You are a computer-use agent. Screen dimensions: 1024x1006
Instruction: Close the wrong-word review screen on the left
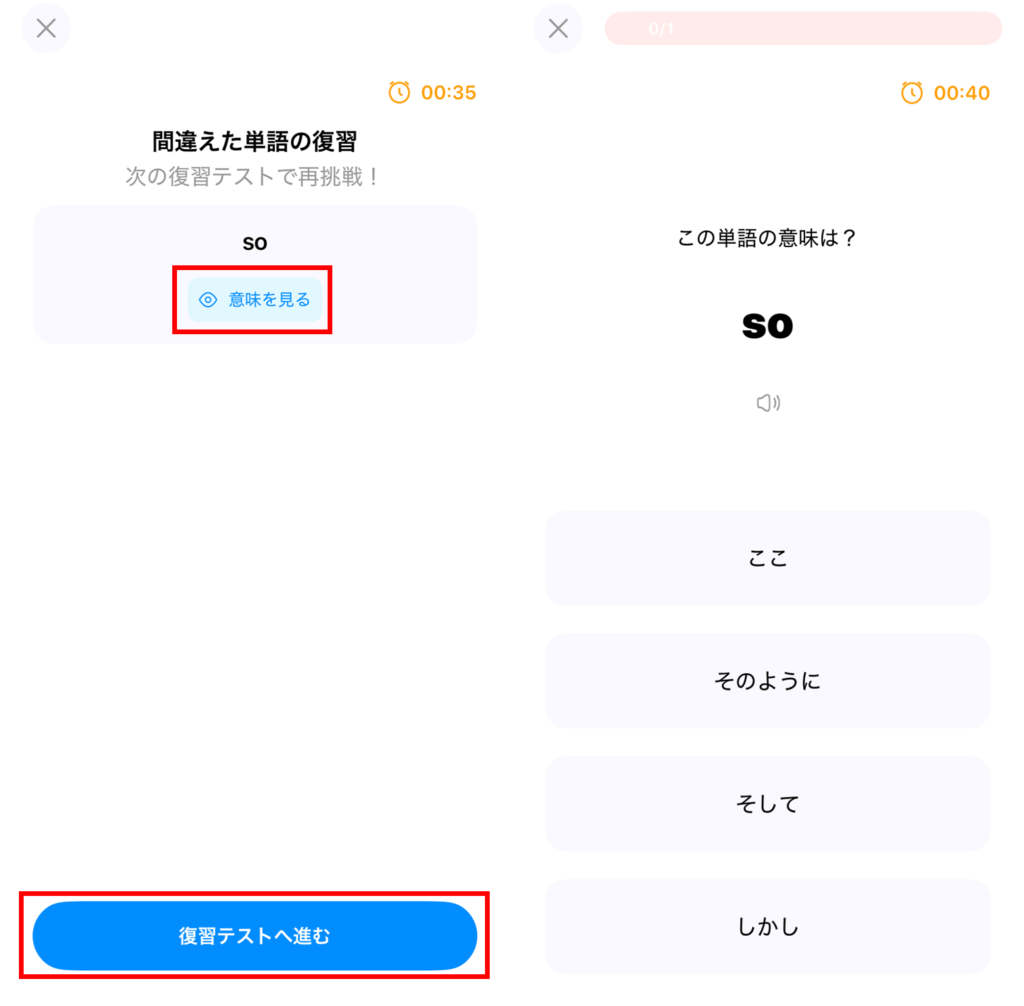coord(46,28)
